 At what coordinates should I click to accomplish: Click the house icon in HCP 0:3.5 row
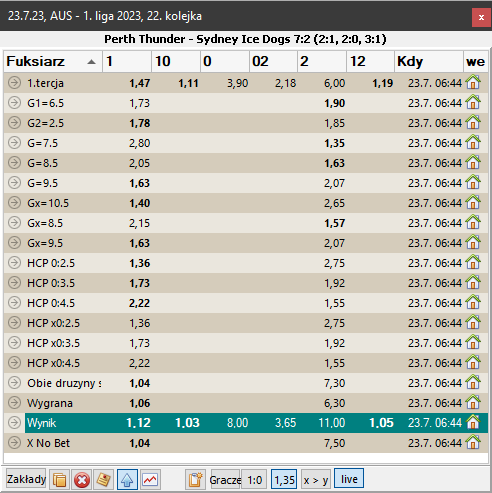coord(473,282)
